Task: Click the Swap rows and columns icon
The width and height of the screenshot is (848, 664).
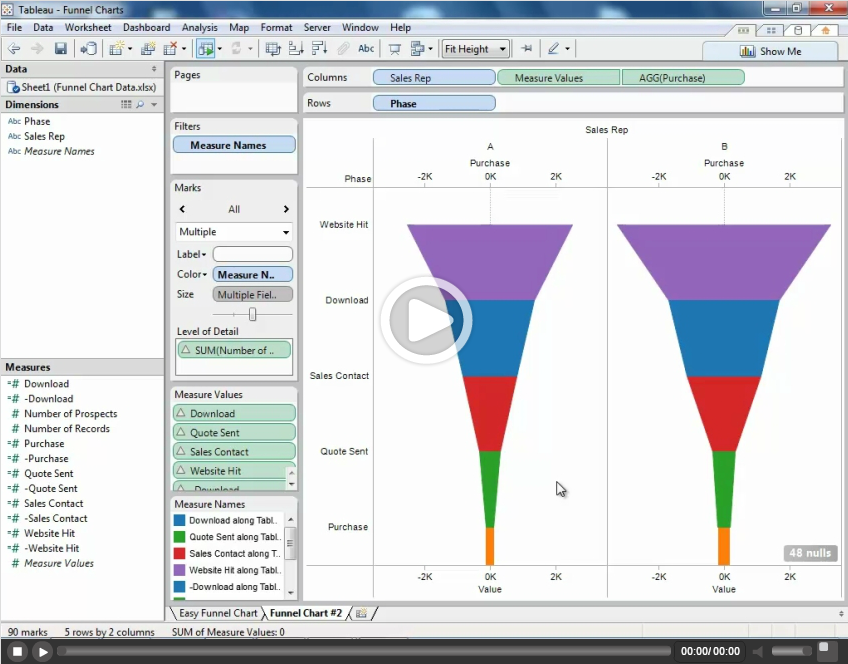Action: point(273,48)
